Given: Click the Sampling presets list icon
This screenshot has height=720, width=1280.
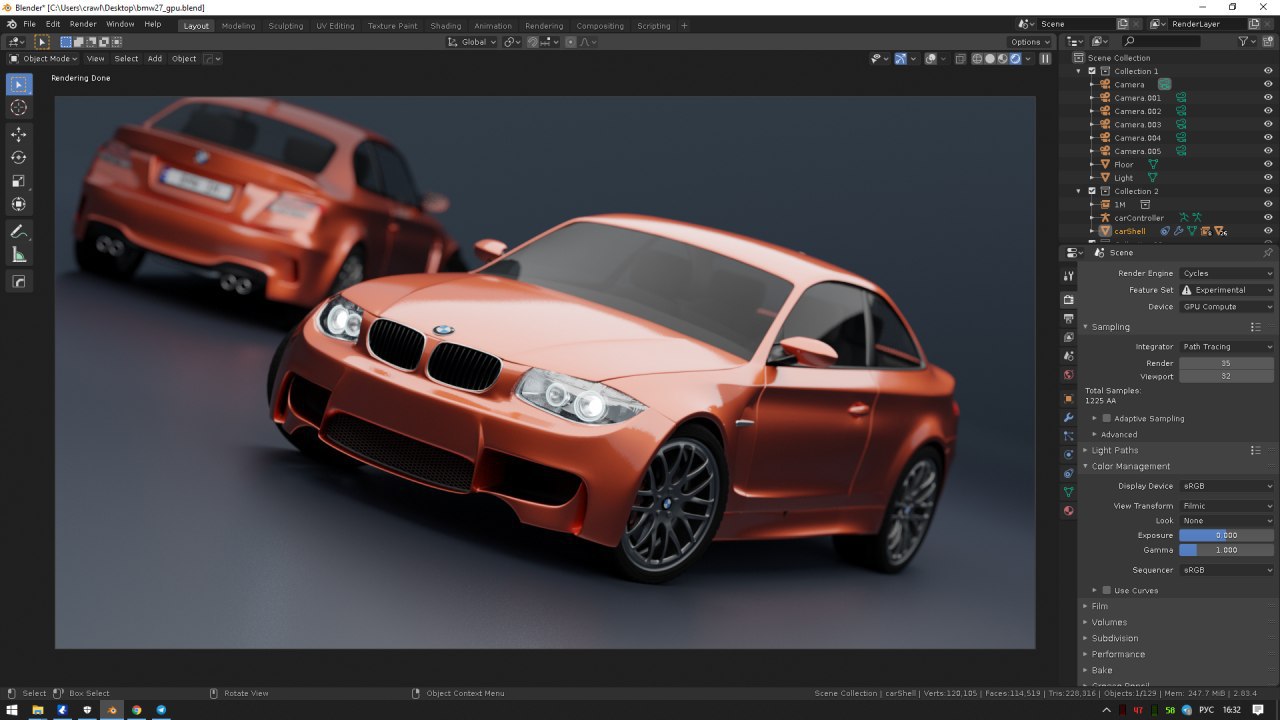Looking at the screenshot, I should (1255, 327).
